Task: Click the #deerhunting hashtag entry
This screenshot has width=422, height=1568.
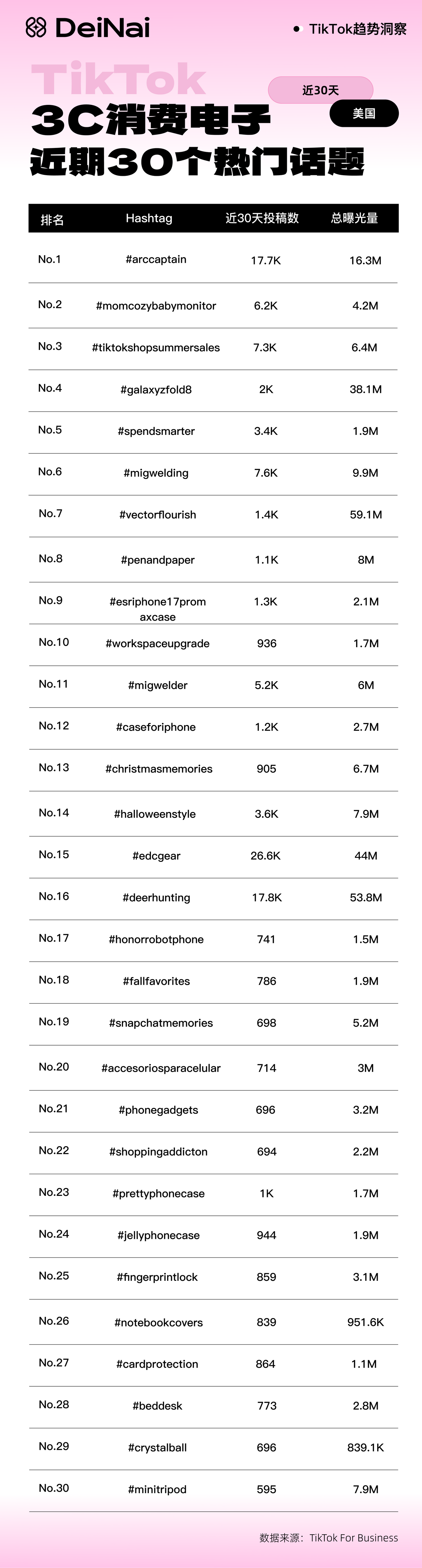Action: tap(156, 898)
